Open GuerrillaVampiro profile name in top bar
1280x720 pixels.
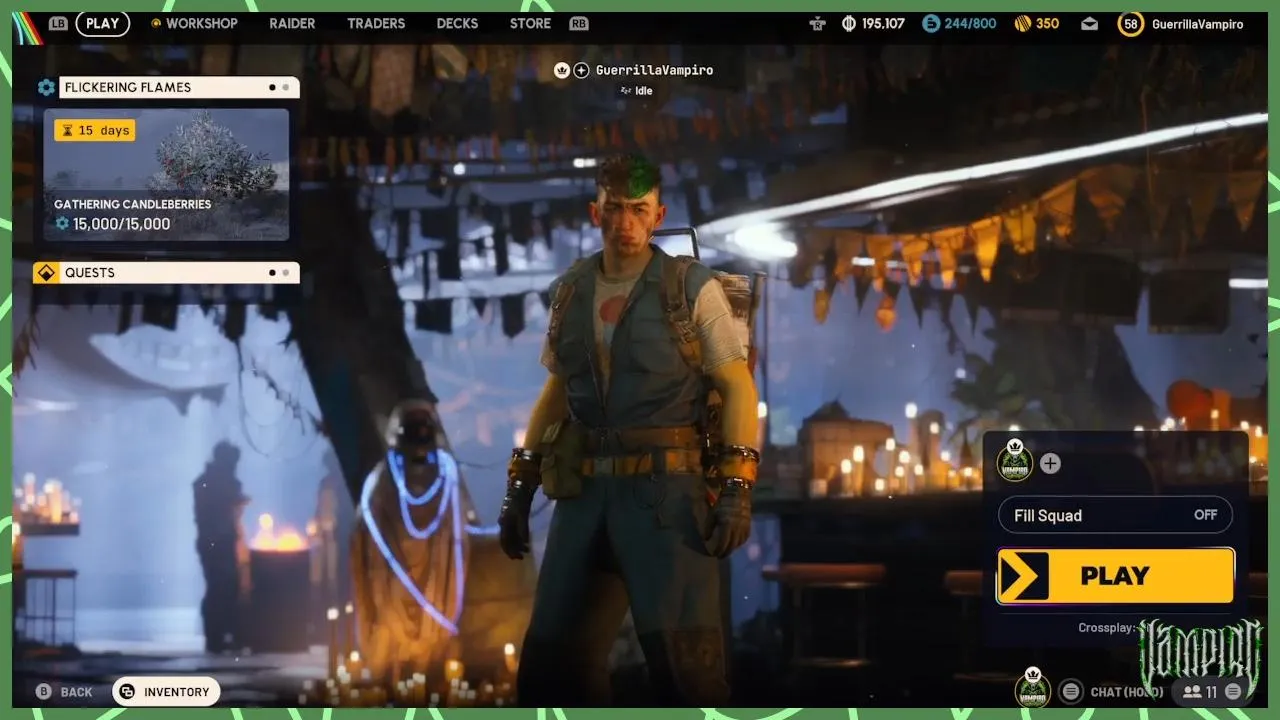coord(1197,24)
